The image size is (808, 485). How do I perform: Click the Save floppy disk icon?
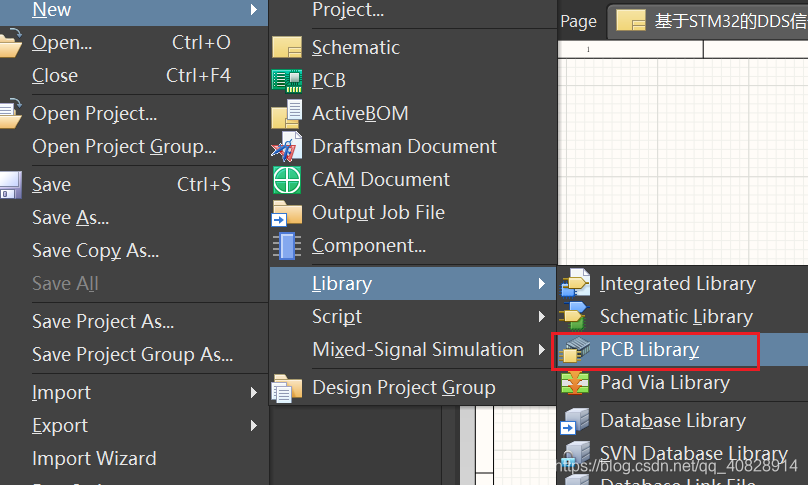click(11, 185)
